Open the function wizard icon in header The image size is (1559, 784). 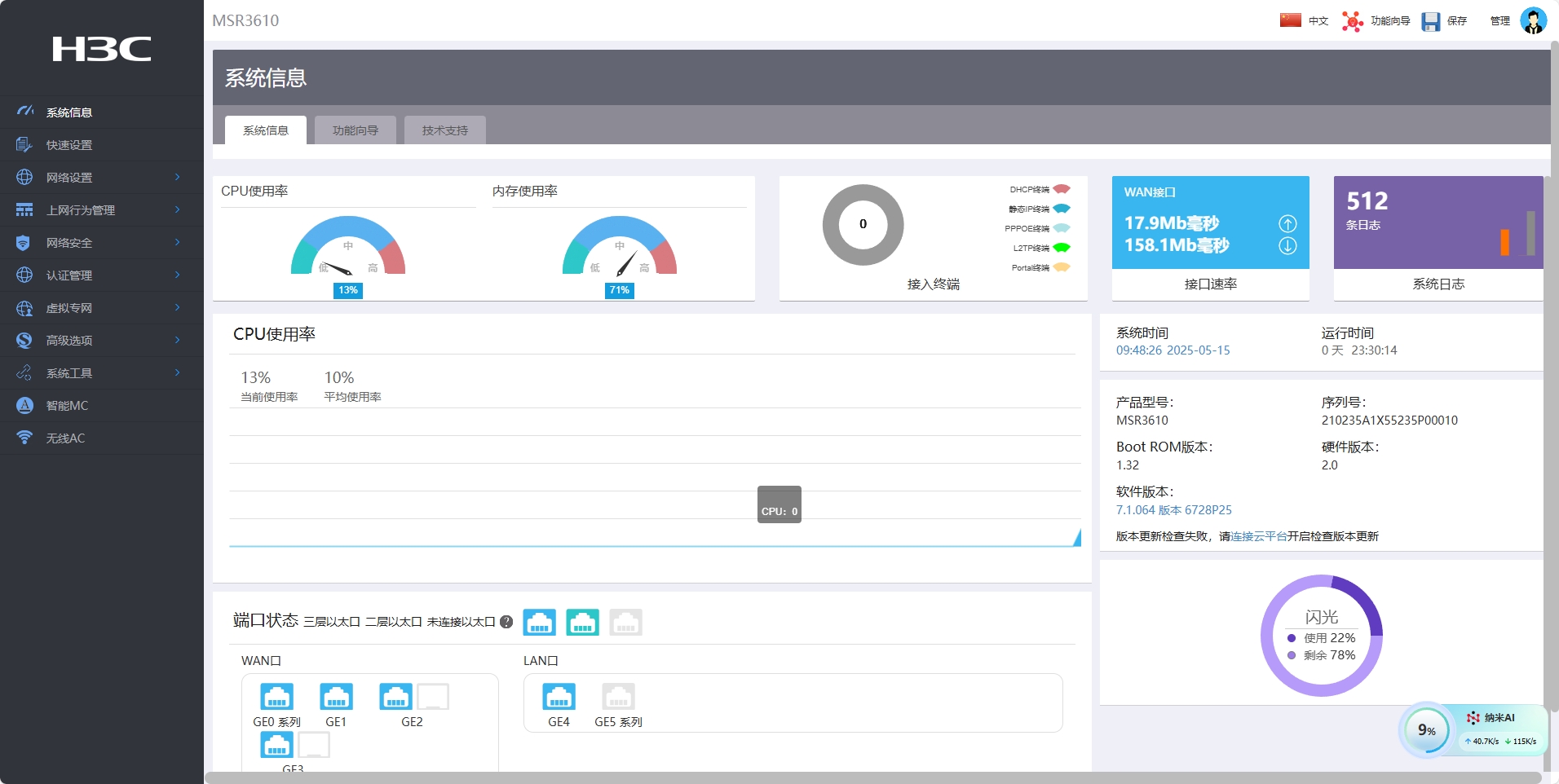point(1352,21)
